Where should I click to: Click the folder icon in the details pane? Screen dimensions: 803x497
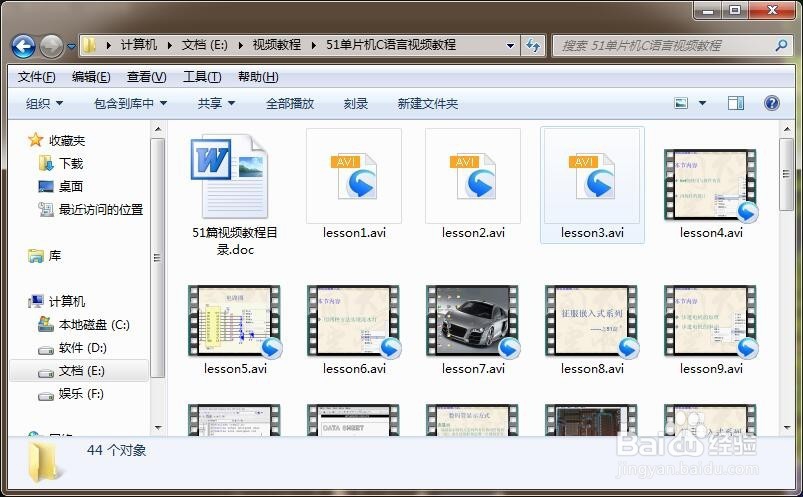[45, 462]
